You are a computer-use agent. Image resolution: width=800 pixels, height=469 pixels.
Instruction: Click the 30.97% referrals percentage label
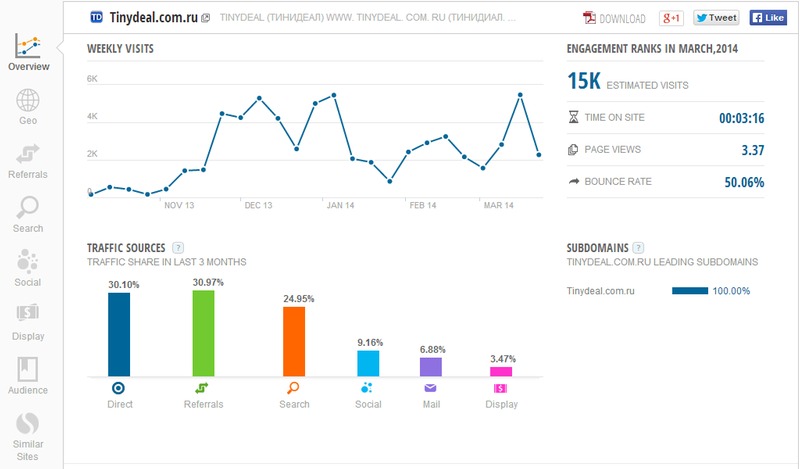coord(208,282)
